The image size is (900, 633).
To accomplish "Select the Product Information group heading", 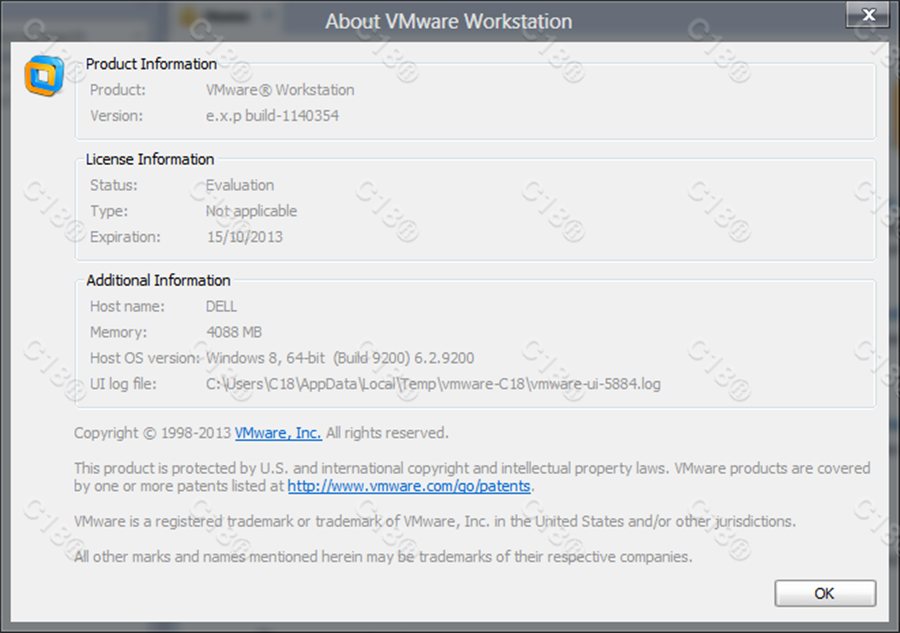I will [151, 64].
